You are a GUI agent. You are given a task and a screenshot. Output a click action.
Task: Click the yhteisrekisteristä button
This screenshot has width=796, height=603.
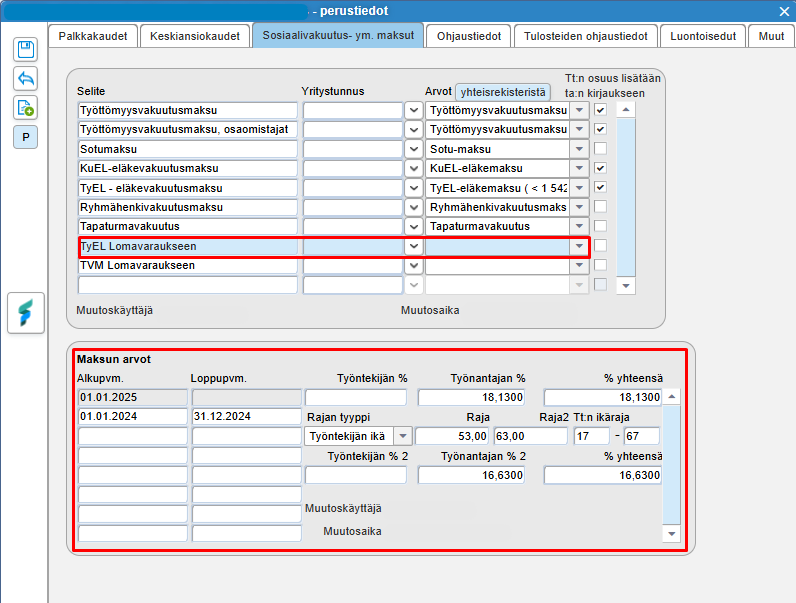[x=503, y=92]
